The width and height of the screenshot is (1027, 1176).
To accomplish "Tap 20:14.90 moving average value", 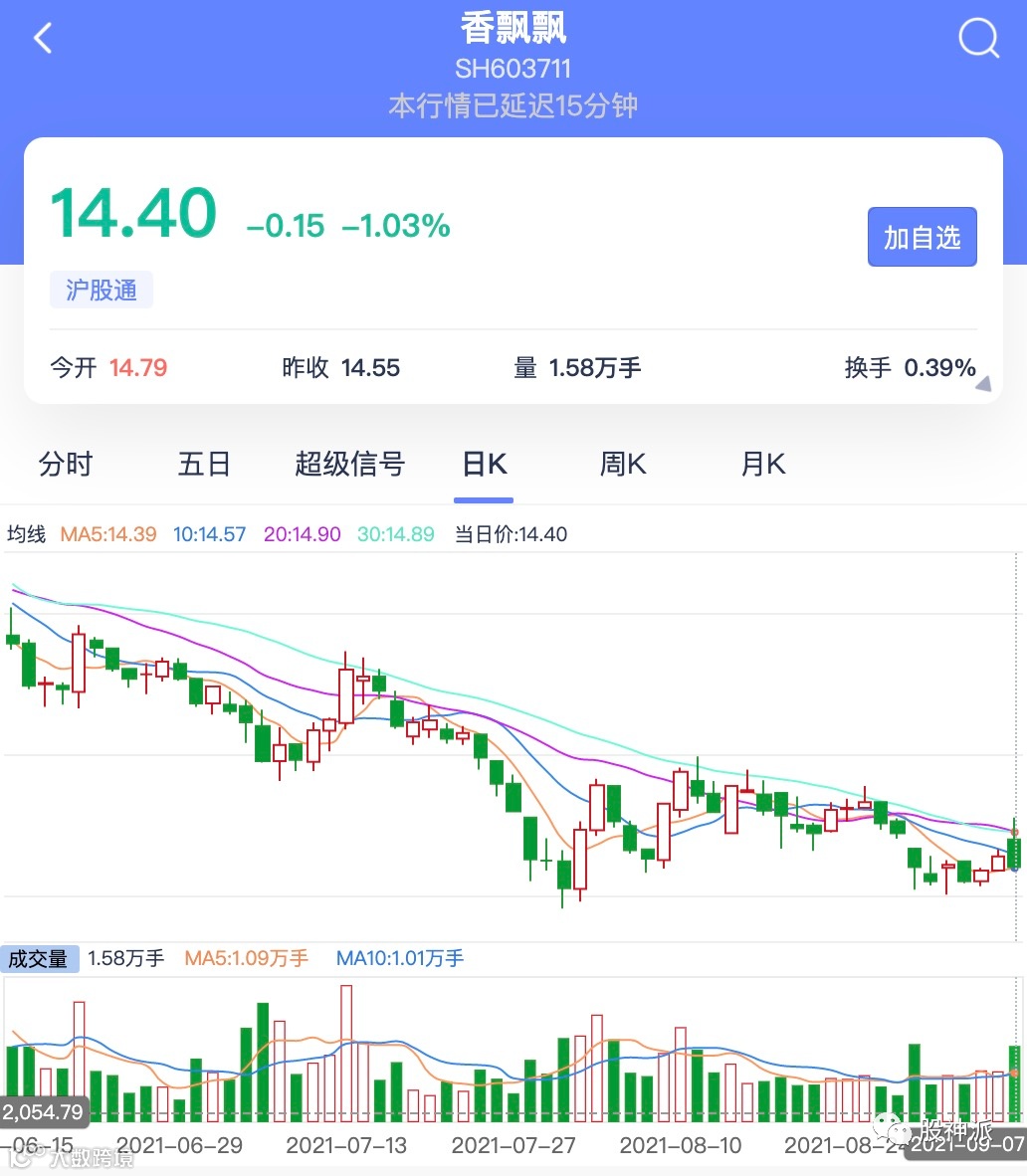I will pos(303,534).
